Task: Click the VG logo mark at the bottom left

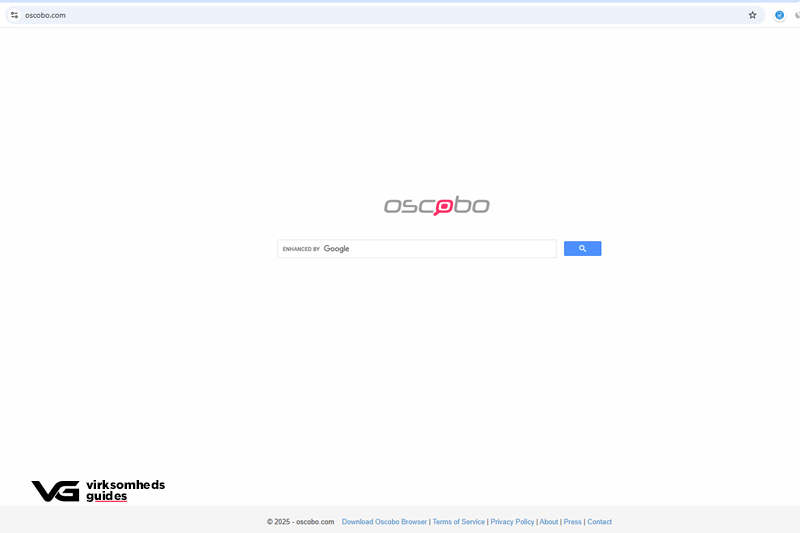Action: [x=55, y=491]
